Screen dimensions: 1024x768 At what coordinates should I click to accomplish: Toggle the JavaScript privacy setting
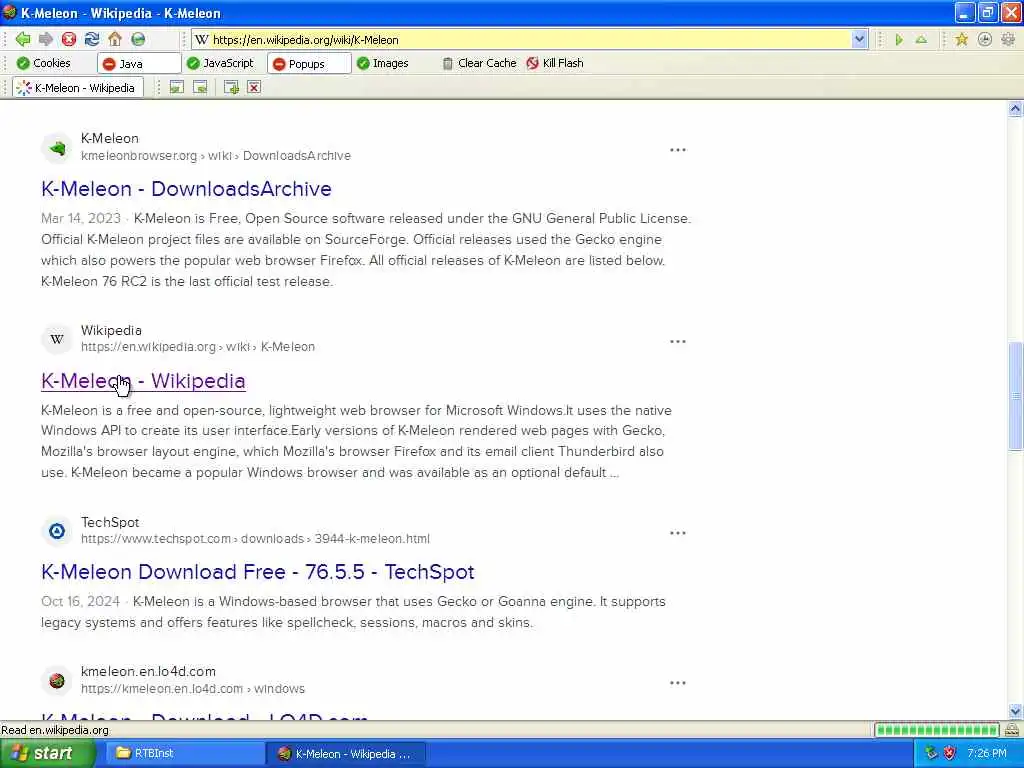220,63
